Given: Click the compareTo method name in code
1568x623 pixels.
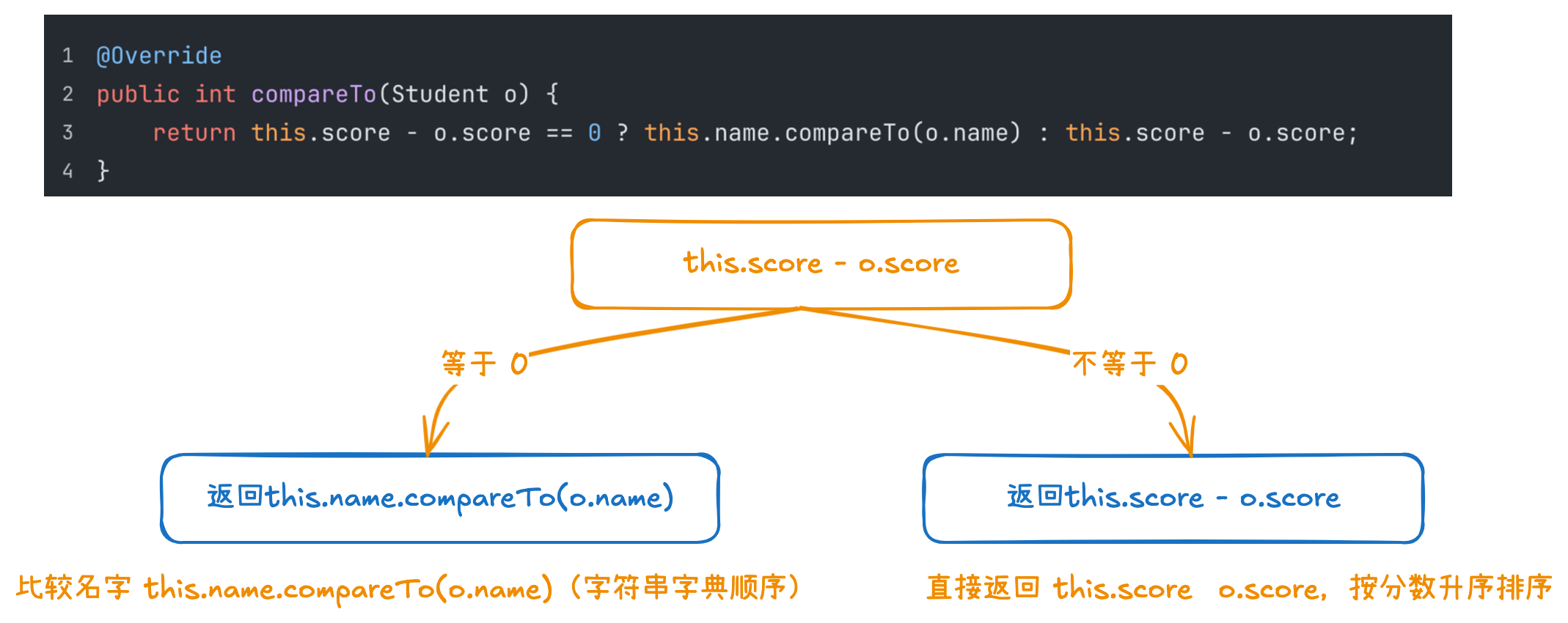Looking at the screenshot, I should [313, 95].
